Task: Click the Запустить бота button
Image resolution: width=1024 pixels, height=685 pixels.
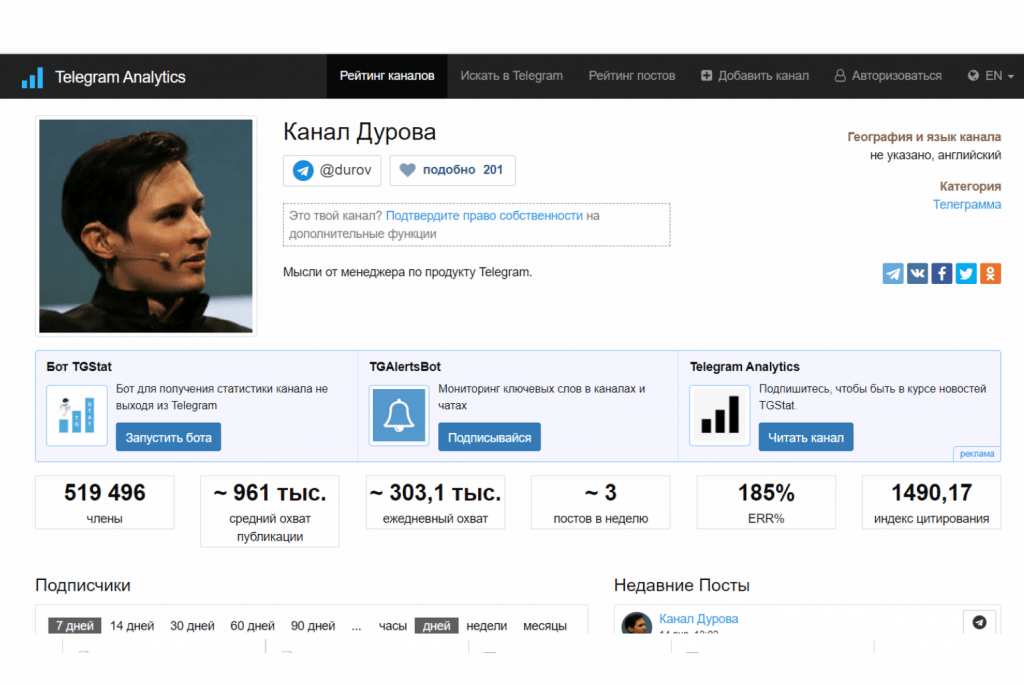Action: (x=168, y=437)
